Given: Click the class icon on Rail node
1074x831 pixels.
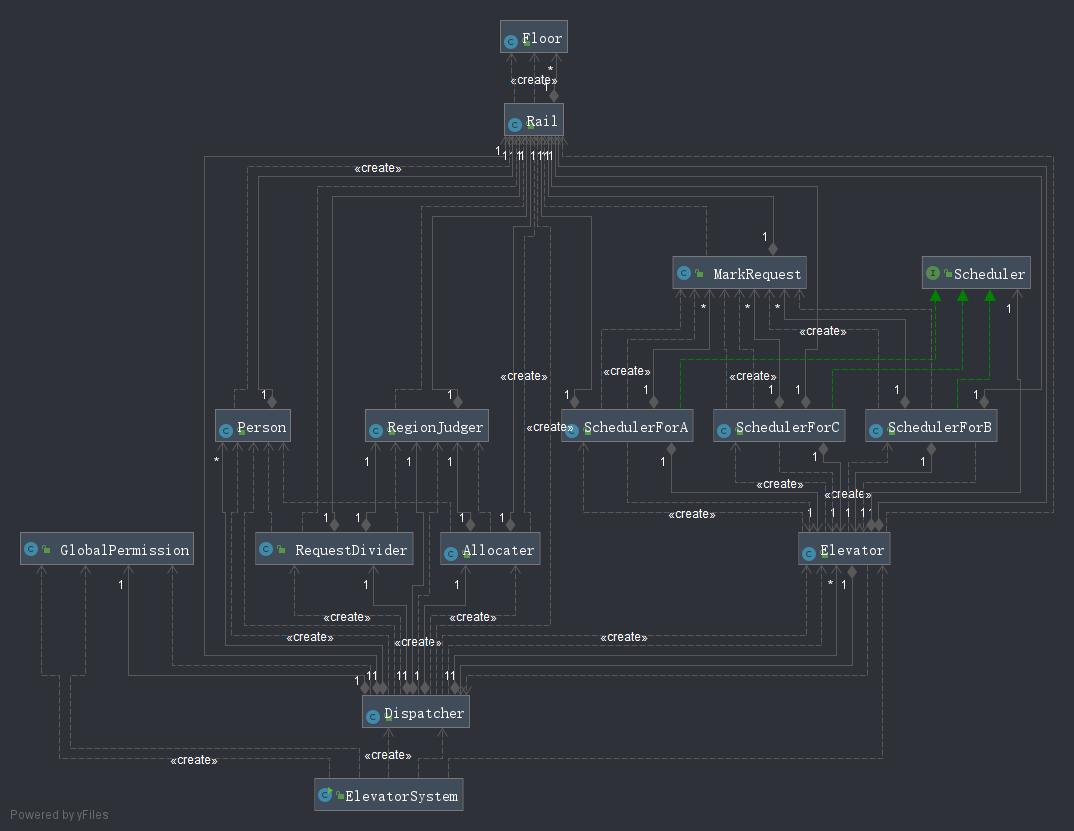Looking at the screenshot, I should [x=515, y=125].
